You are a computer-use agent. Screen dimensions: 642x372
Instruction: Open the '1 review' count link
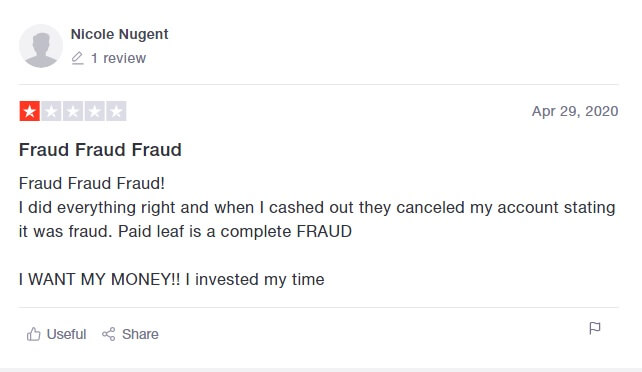coord(118,58)
